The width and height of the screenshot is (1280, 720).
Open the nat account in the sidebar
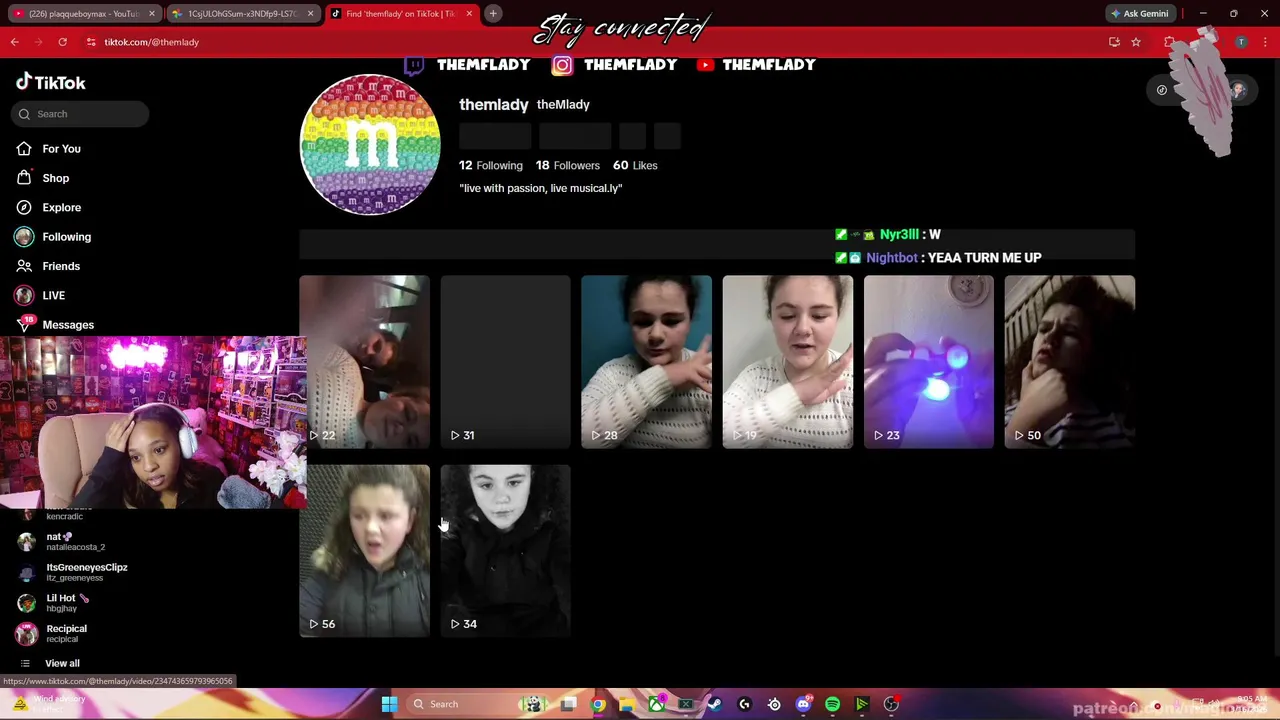(62, 541)
